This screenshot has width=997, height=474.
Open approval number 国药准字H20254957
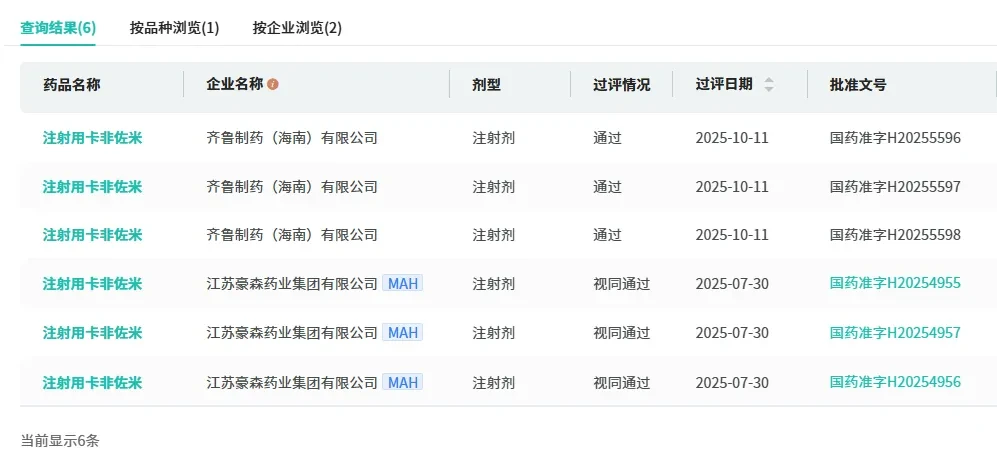895,333
